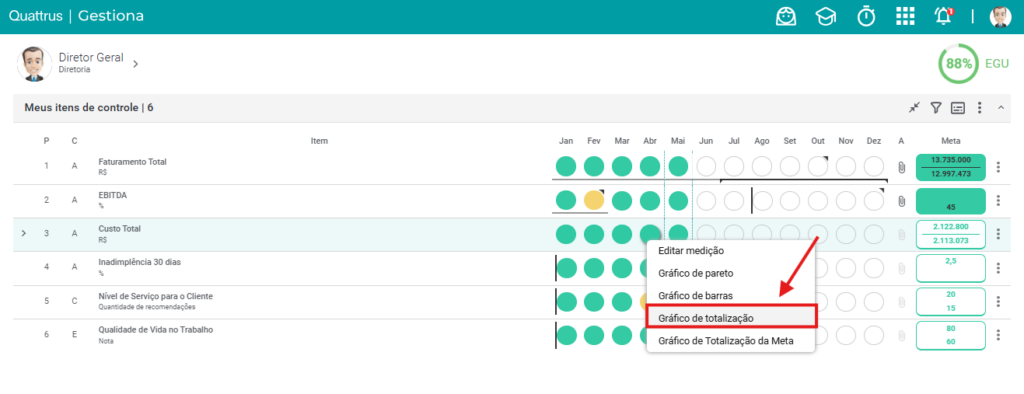Click the Meta column header

(x=950, y=141)
